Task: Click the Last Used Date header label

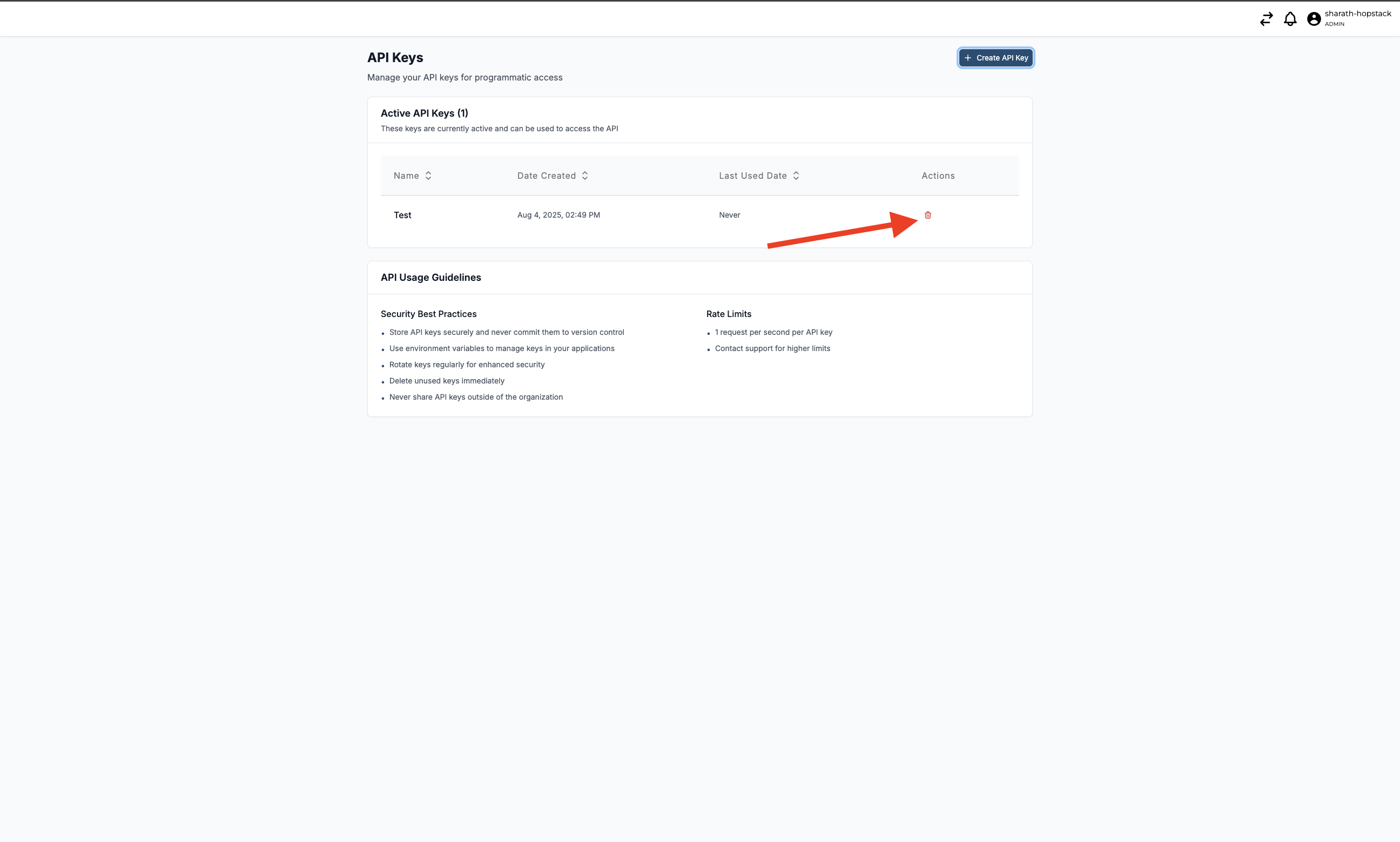Action: click(752, 176)
